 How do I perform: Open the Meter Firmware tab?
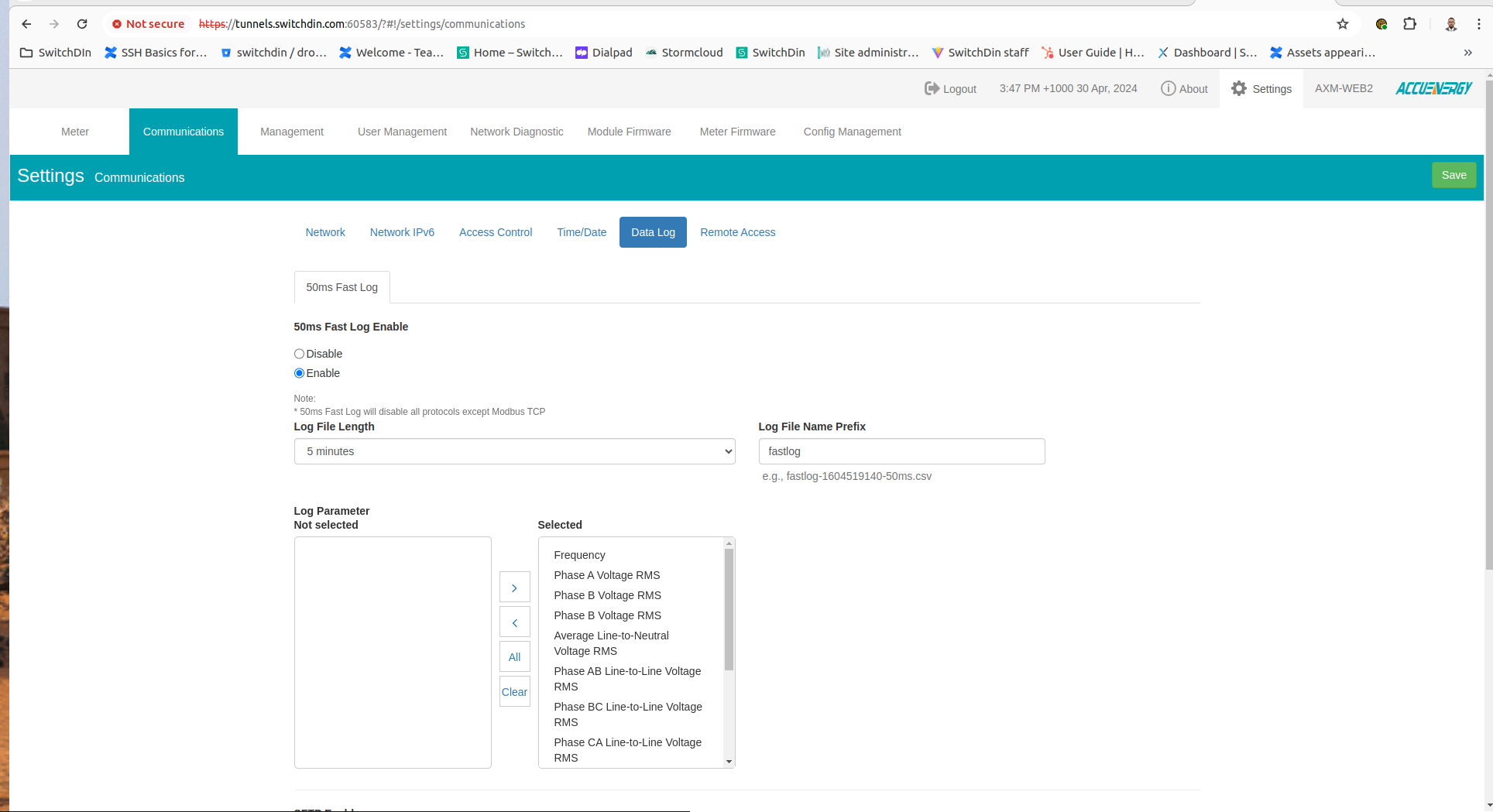(737, 132)
